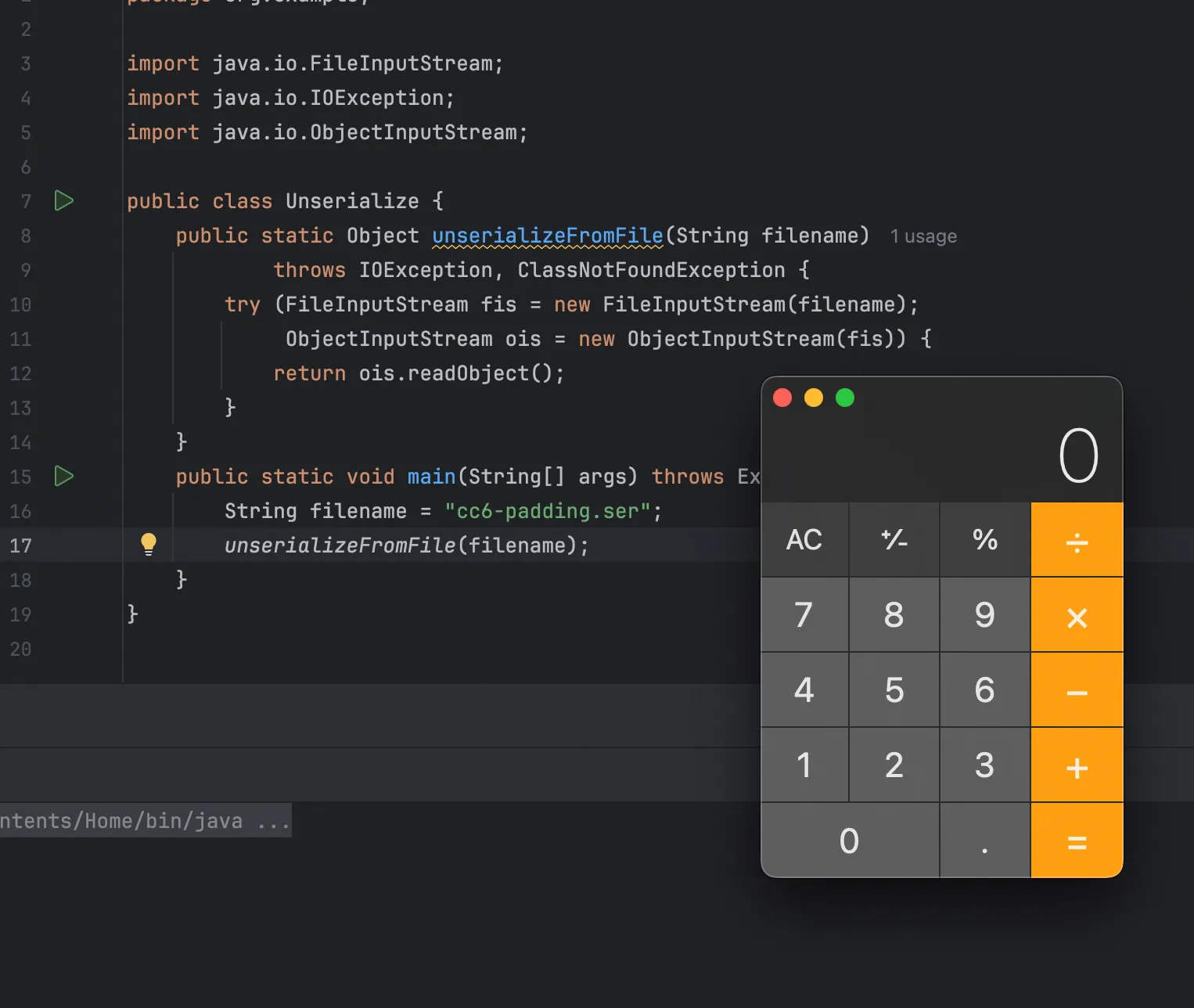Click the green zoom button on Calculator window

tap(845, 398)
